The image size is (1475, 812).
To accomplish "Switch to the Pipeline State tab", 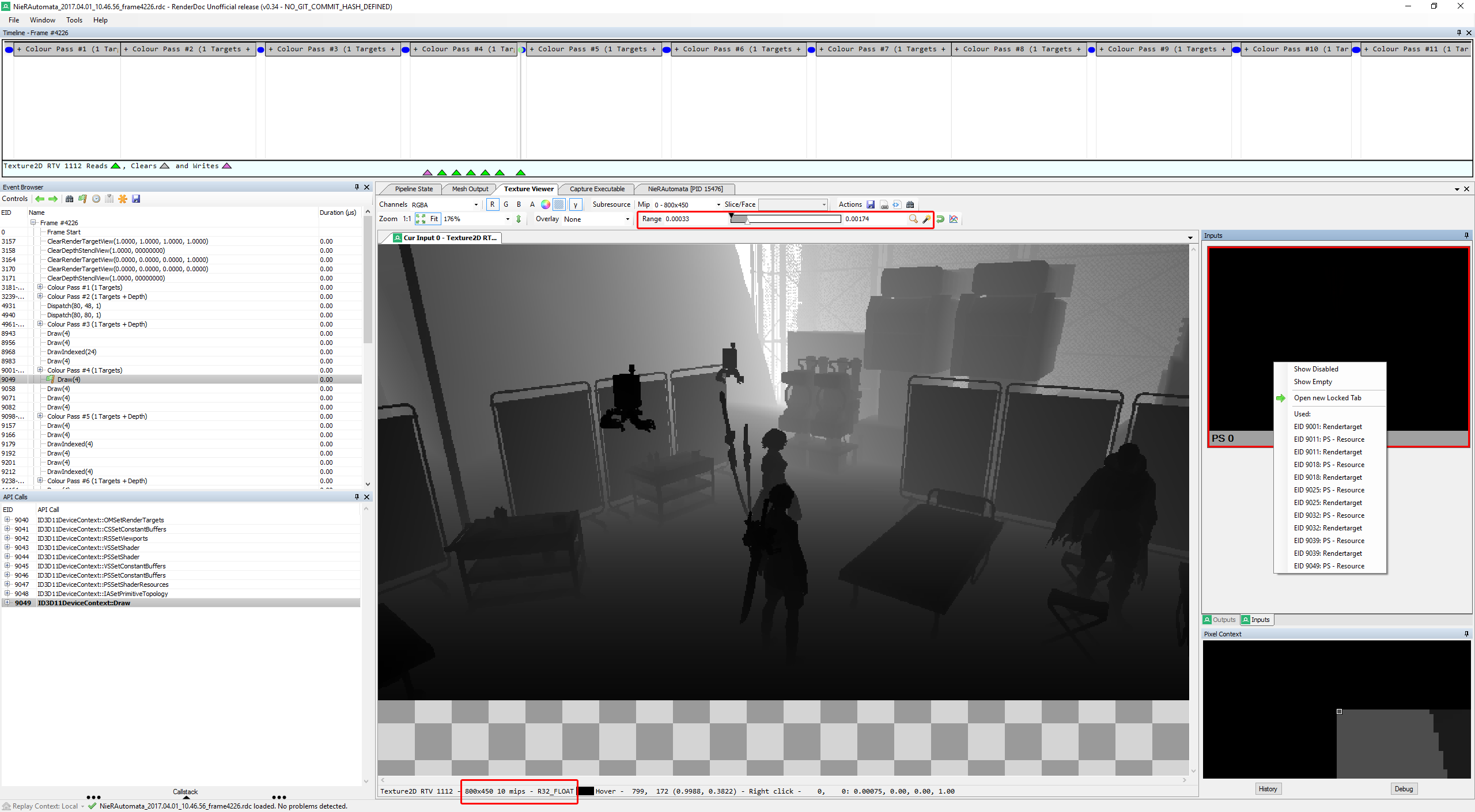I will [413, 189].
